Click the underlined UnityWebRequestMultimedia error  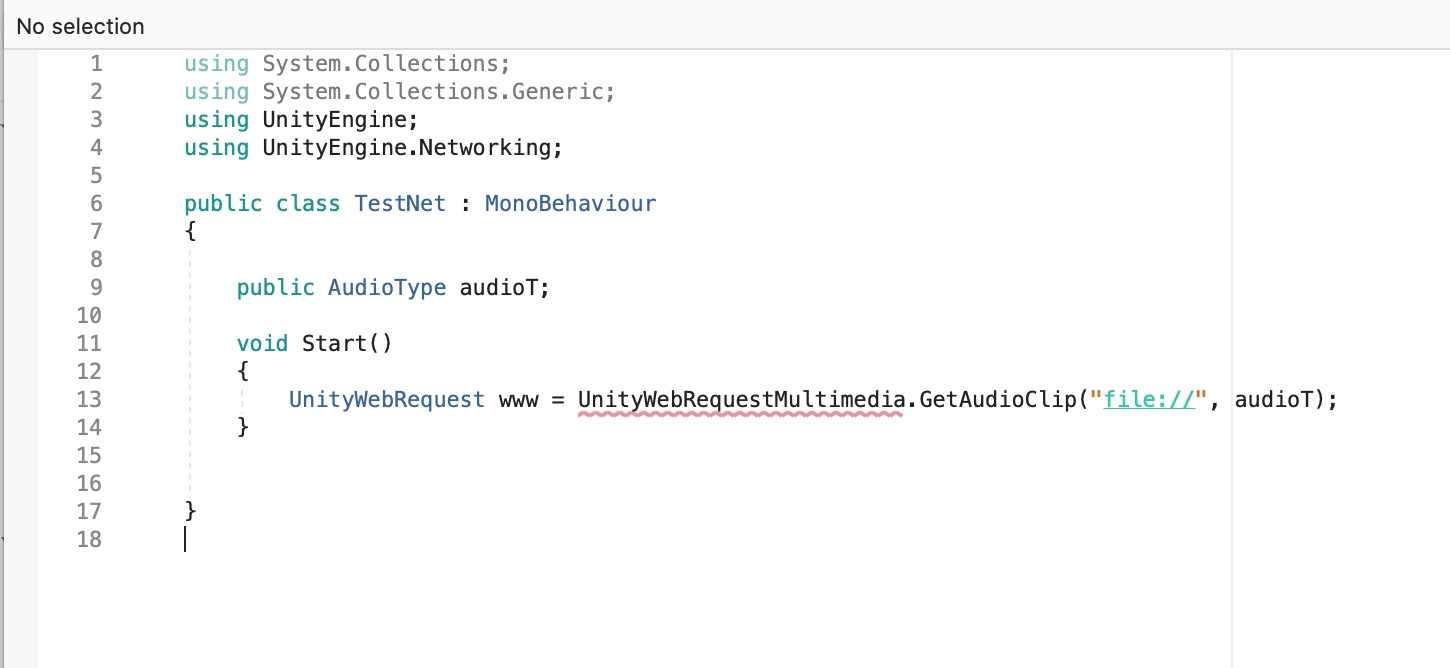click(740, 400)
